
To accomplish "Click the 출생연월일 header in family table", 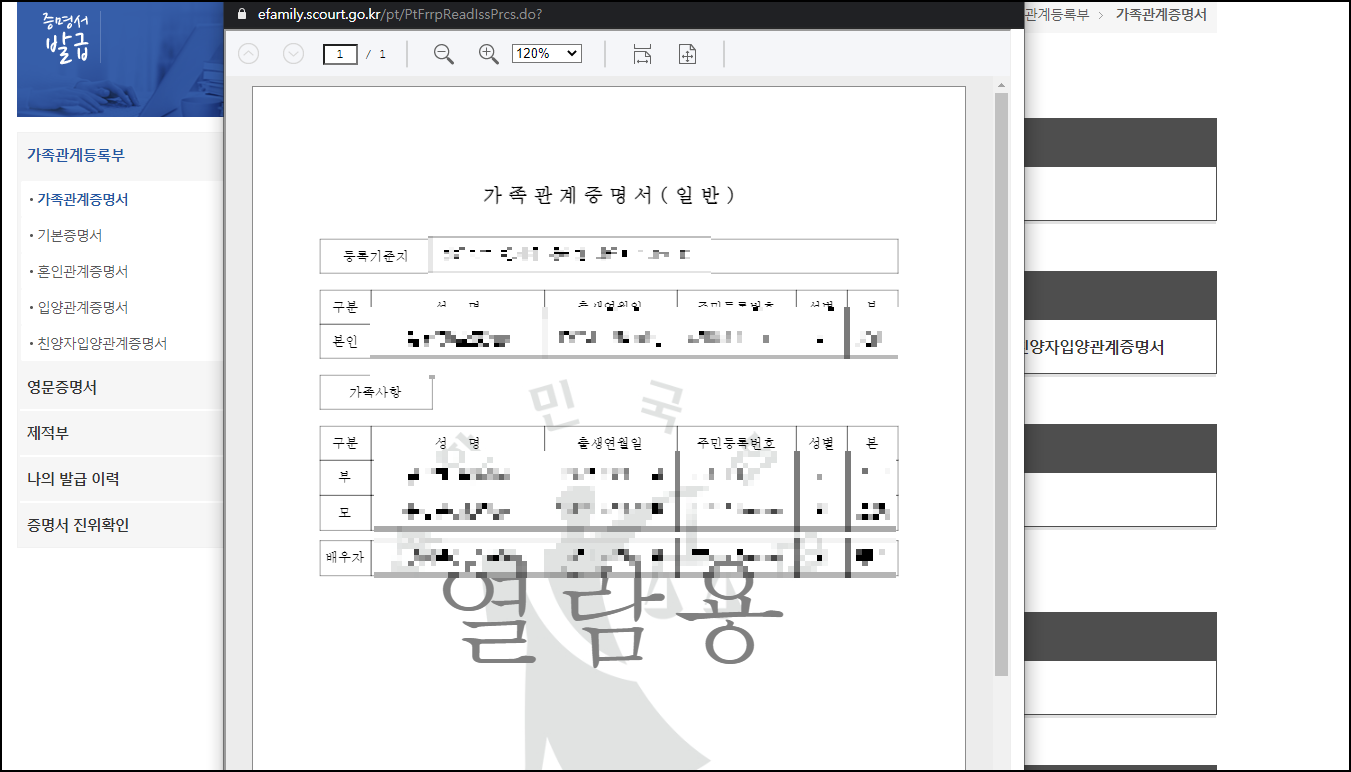I will (610, 442).
